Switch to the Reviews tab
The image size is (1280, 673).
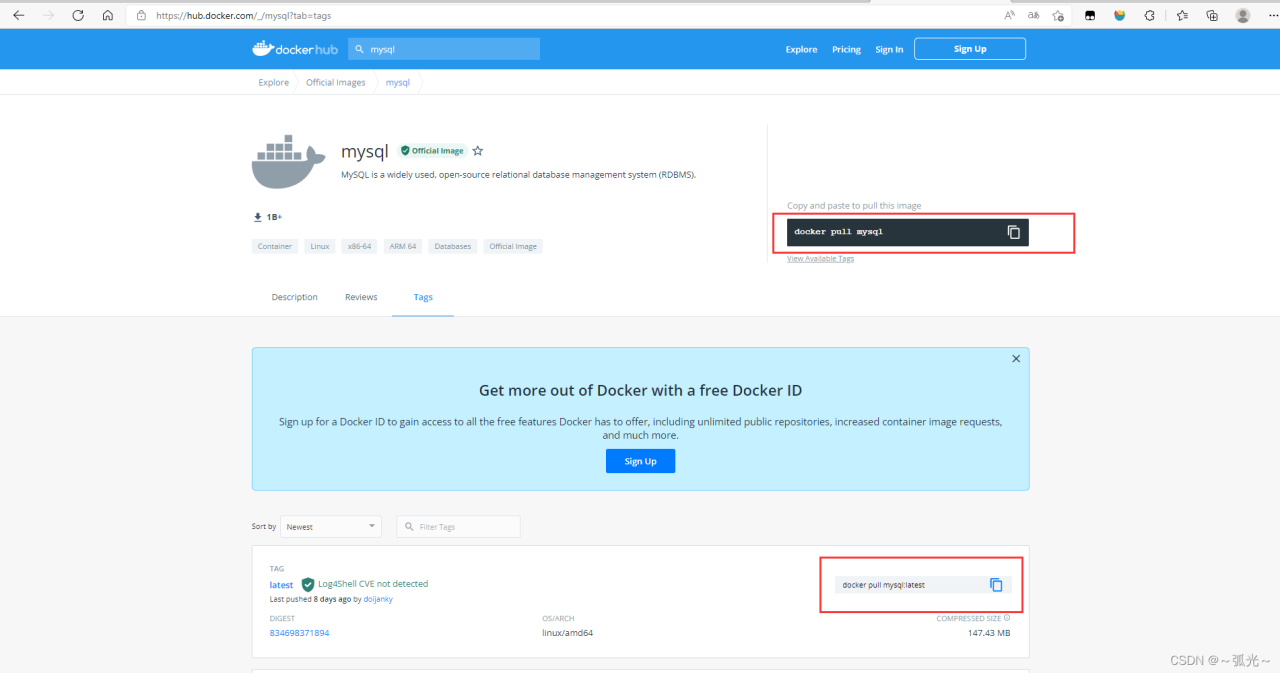point(361,297)
